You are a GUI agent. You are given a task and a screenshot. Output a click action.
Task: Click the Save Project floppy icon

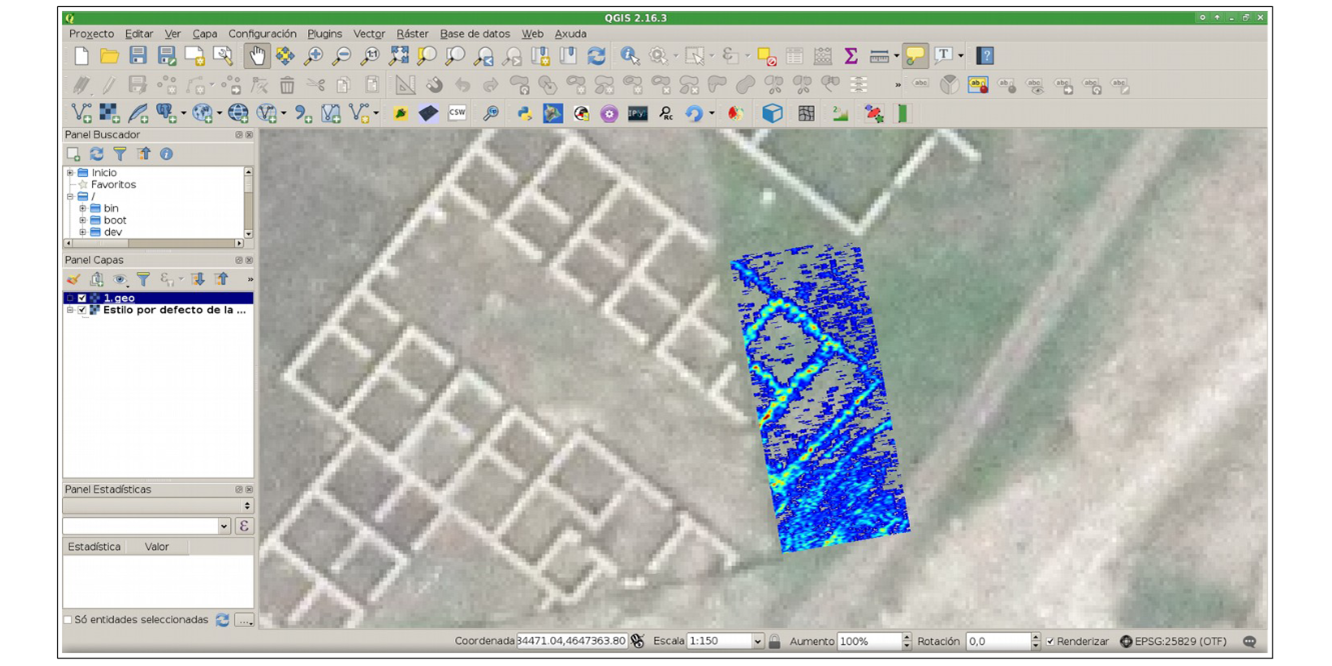point(138,56)
